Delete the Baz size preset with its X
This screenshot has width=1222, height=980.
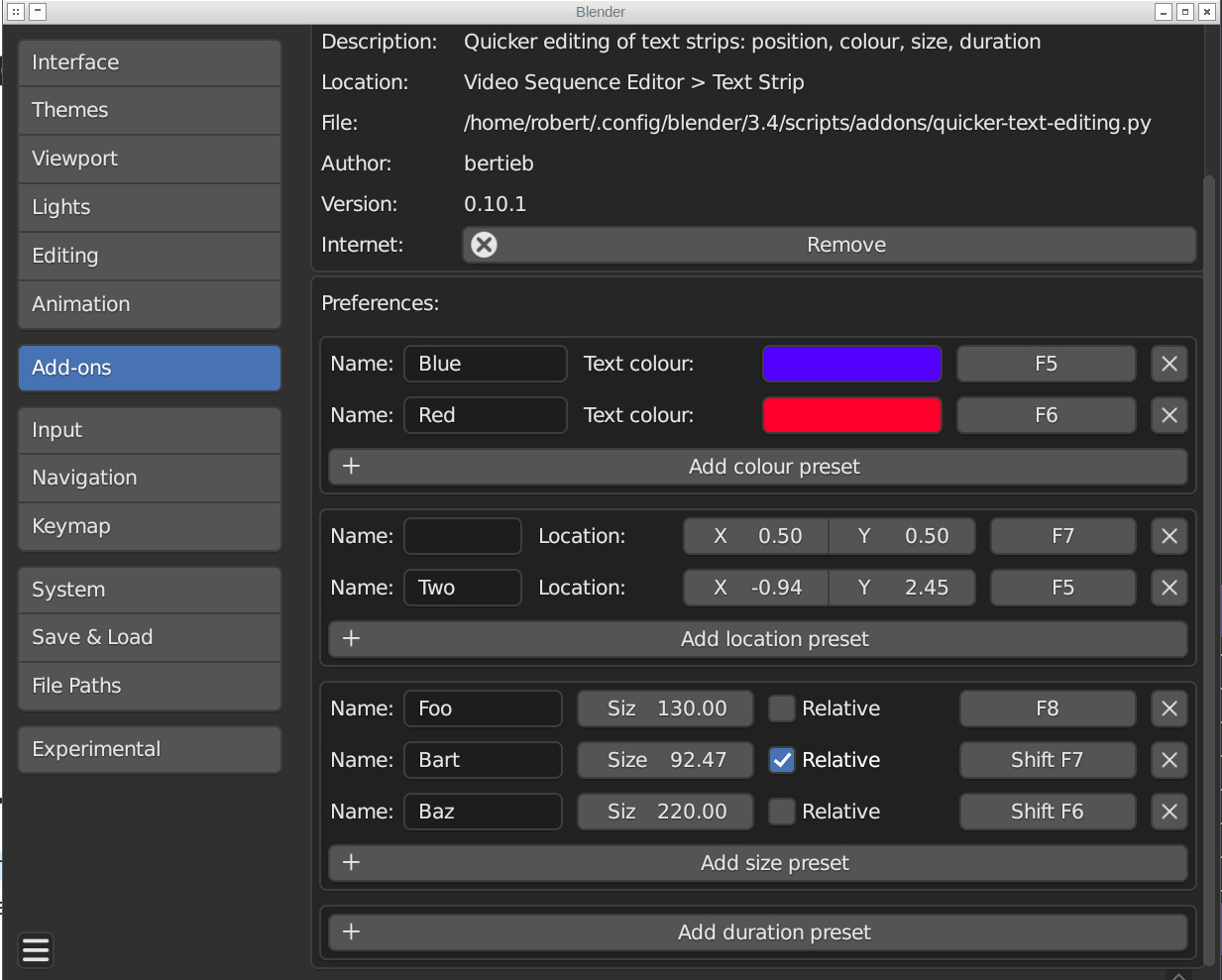(x=1169, y=812)
